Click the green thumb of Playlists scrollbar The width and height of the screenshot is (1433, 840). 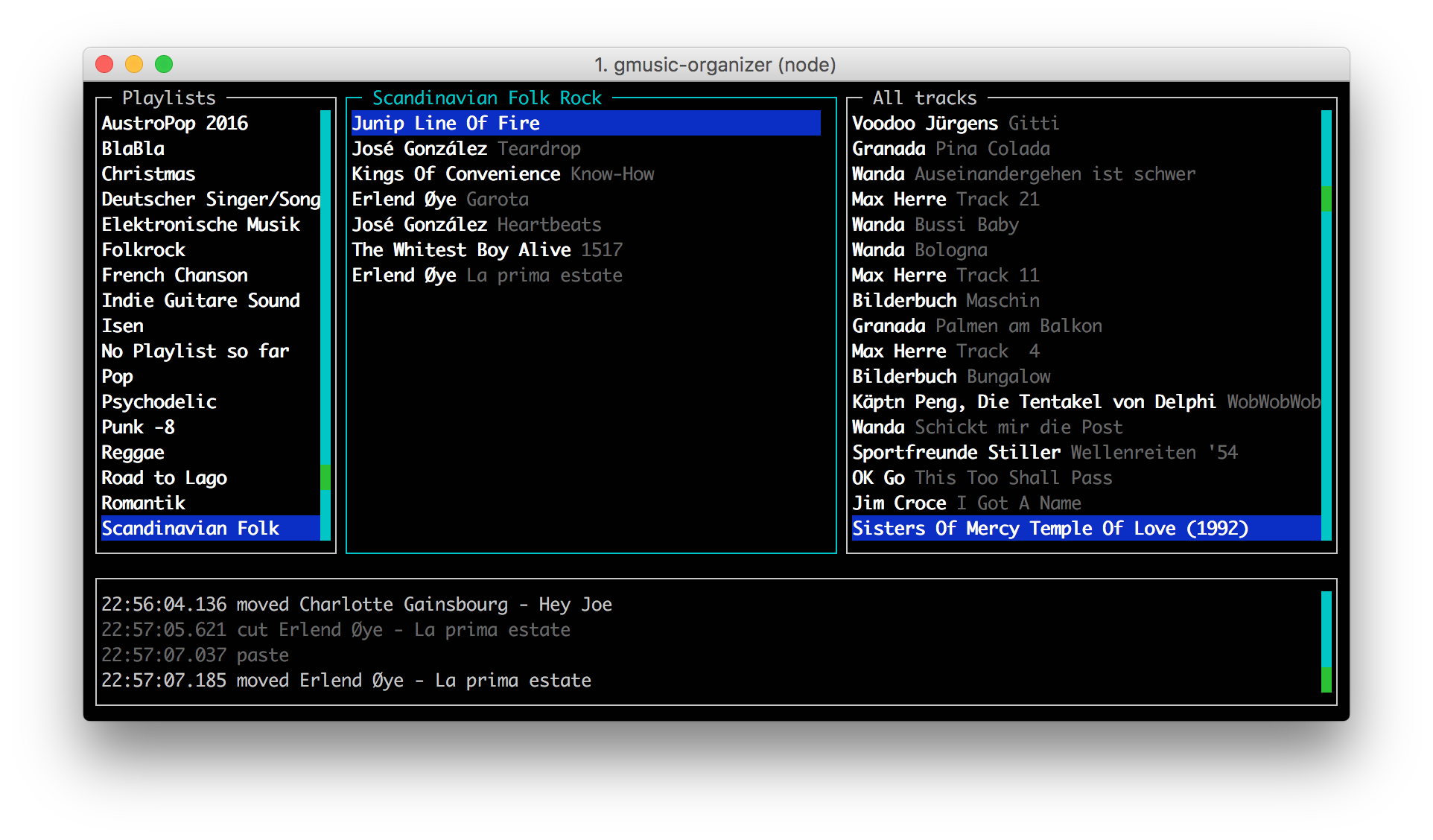(x=325, y=477)
